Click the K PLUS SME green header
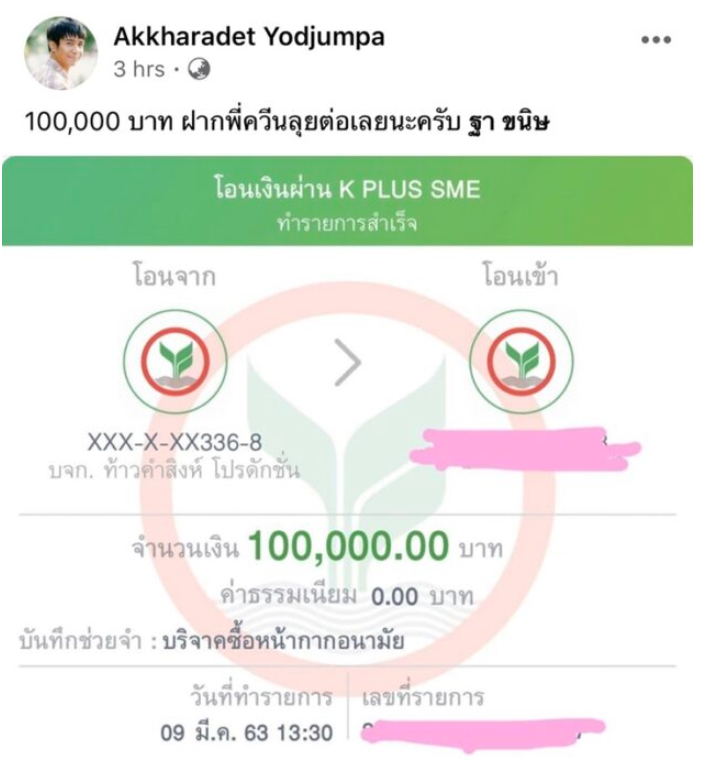Screen dimensions: 723x768 click(x=347, y=201)
